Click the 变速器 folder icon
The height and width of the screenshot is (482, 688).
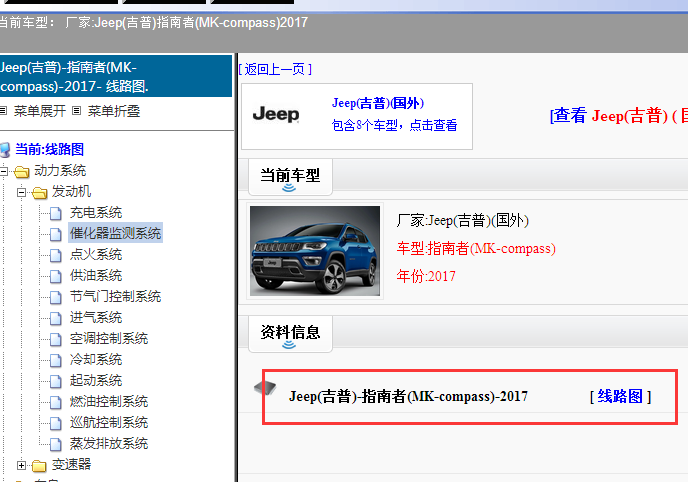coord(39,465)
